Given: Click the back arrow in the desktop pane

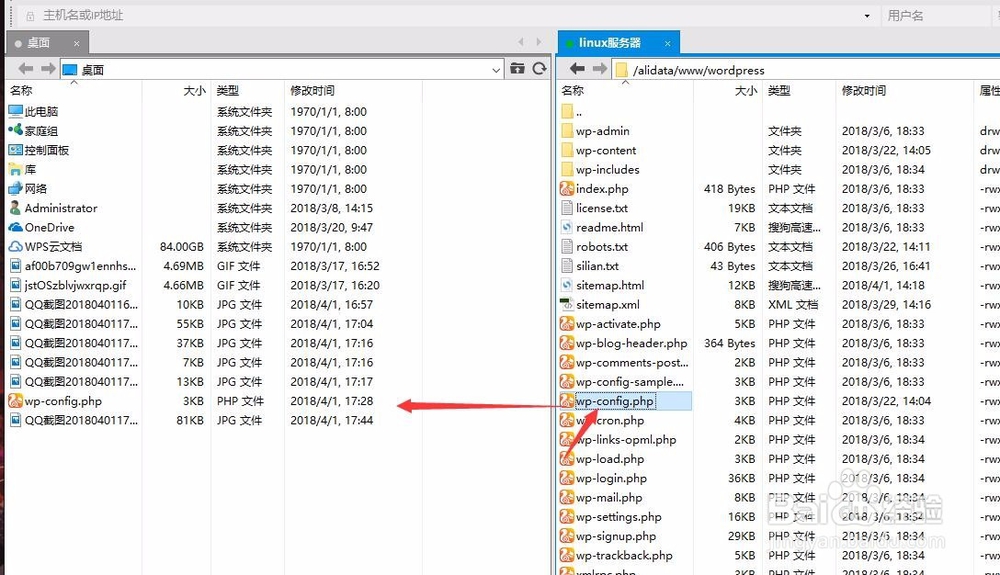Looking at the screenshot, I should pyautogui.click(x=26, y=69).
